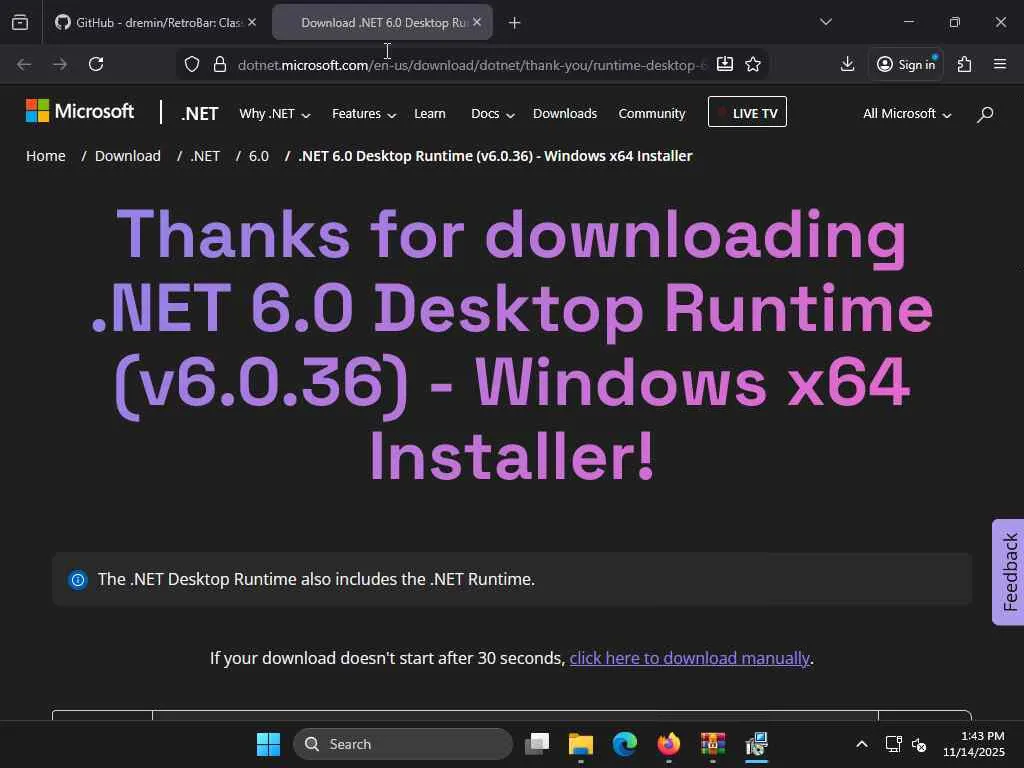Open tracking protection shield icon
The height and width of the screenshot is (768, 1024).
(x=191, y=64)
